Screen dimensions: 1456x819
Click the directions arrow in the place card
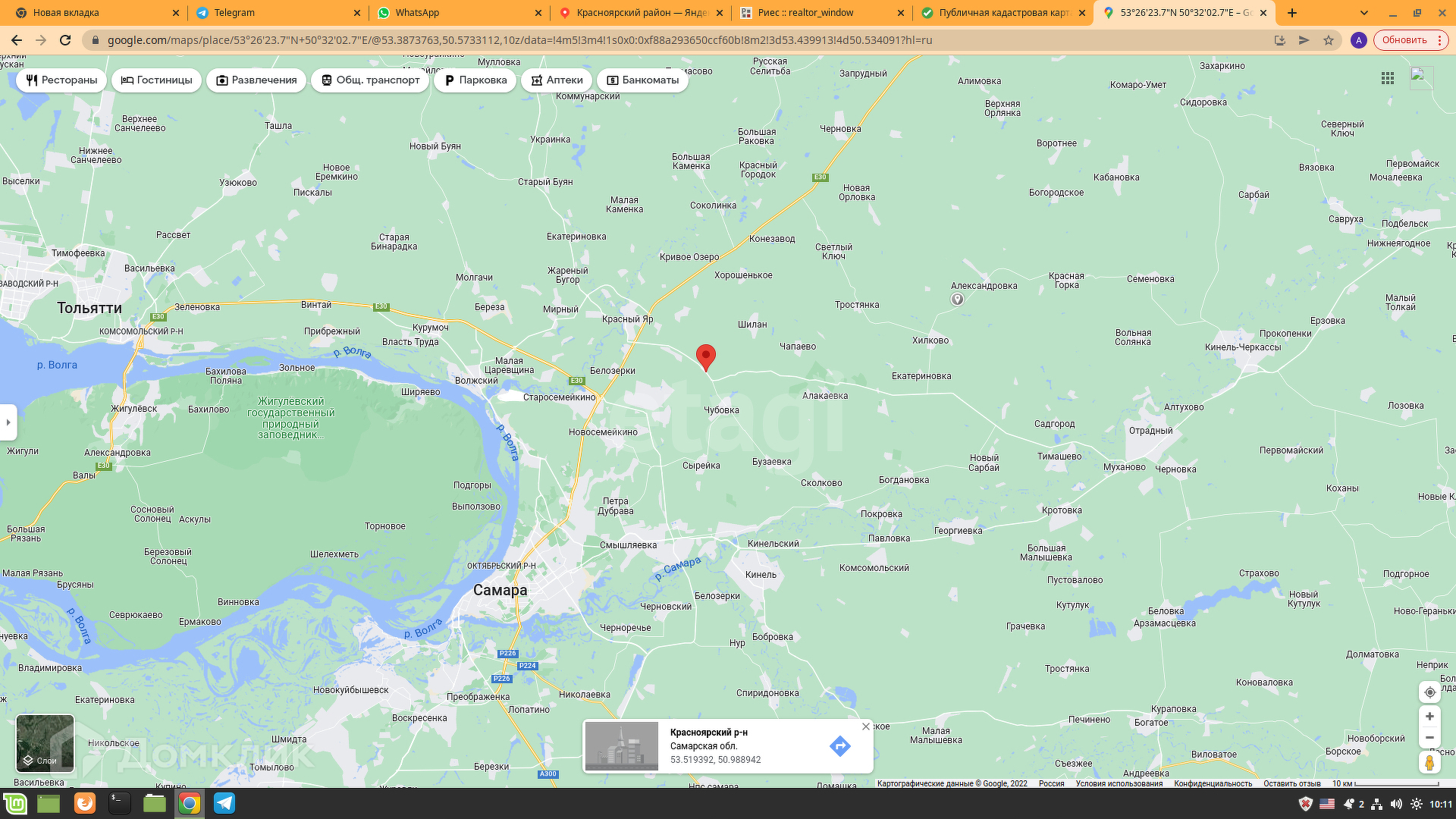[839, 746]
